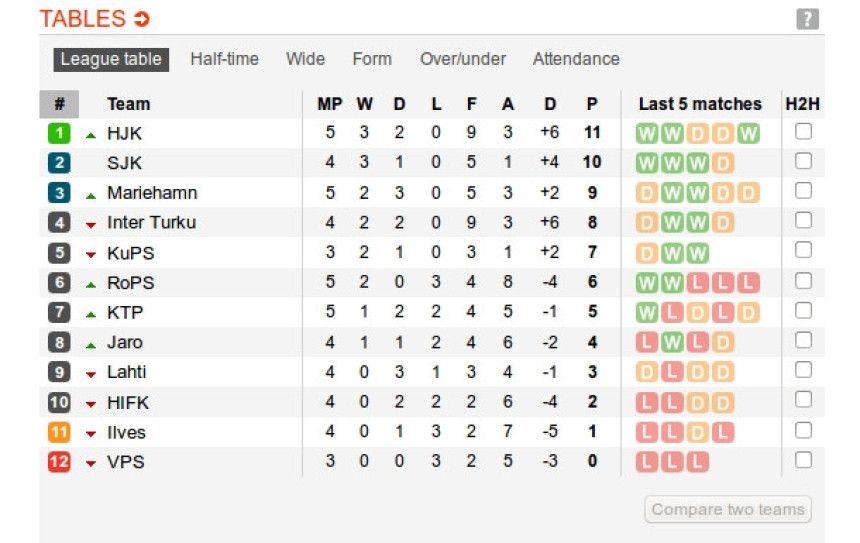Check the H2H box in KuPS's row
860x543 pixels.
pyautogui.click(x=803, y=252)
